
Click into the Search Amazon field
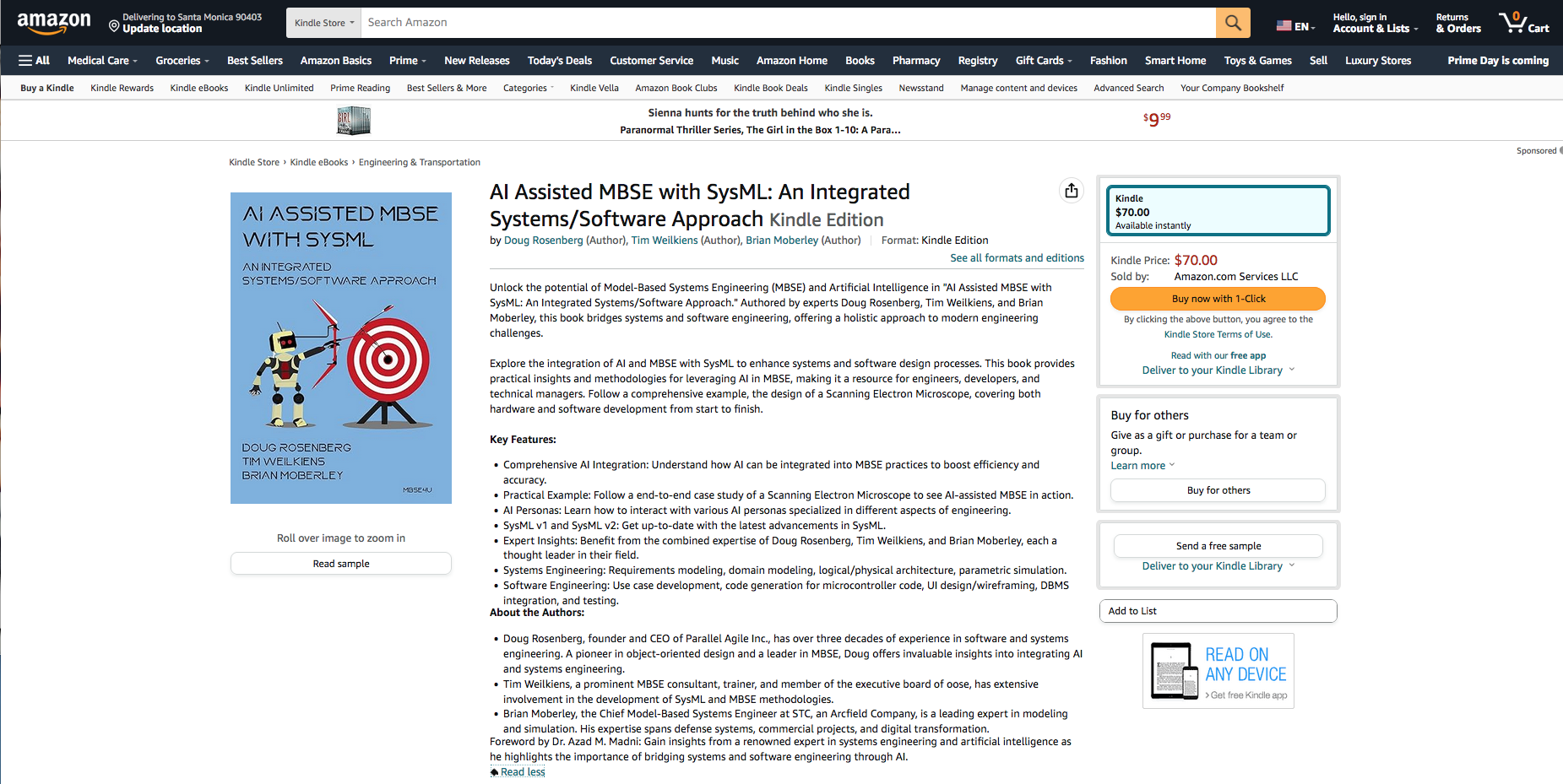pyautogui.click(x=789, y=23)
